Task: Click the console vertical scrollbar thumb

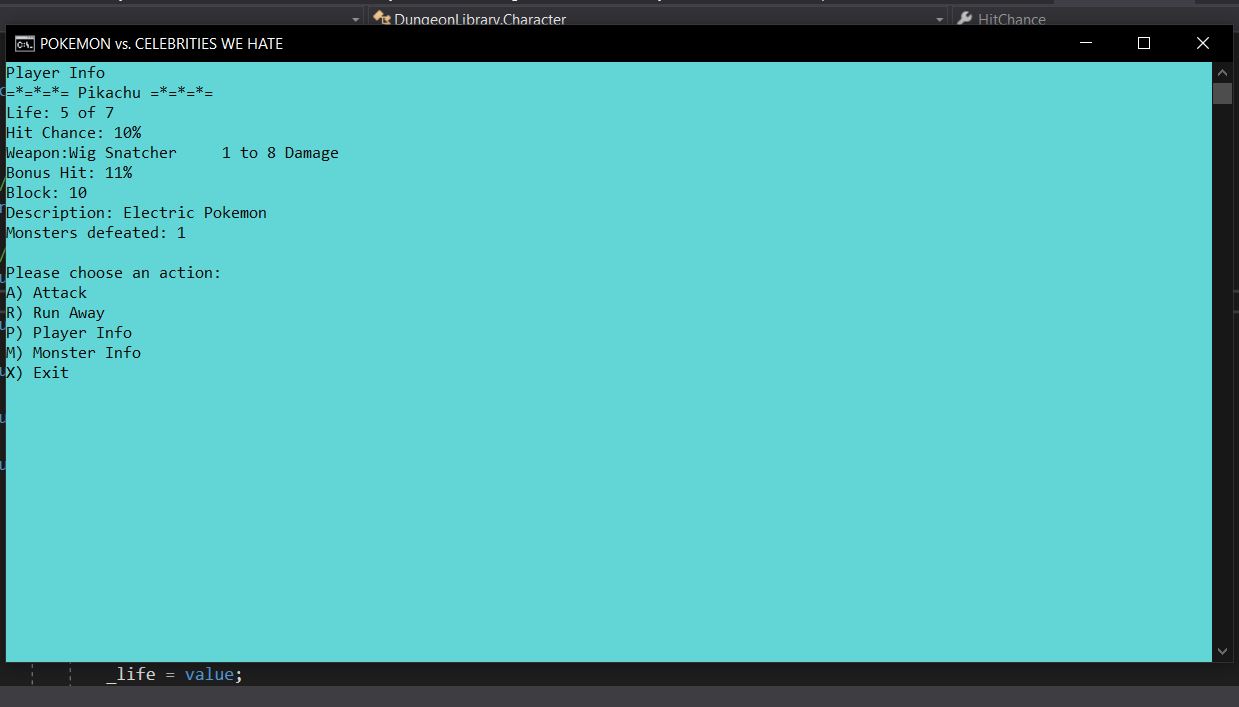Action: [1222, 94]
